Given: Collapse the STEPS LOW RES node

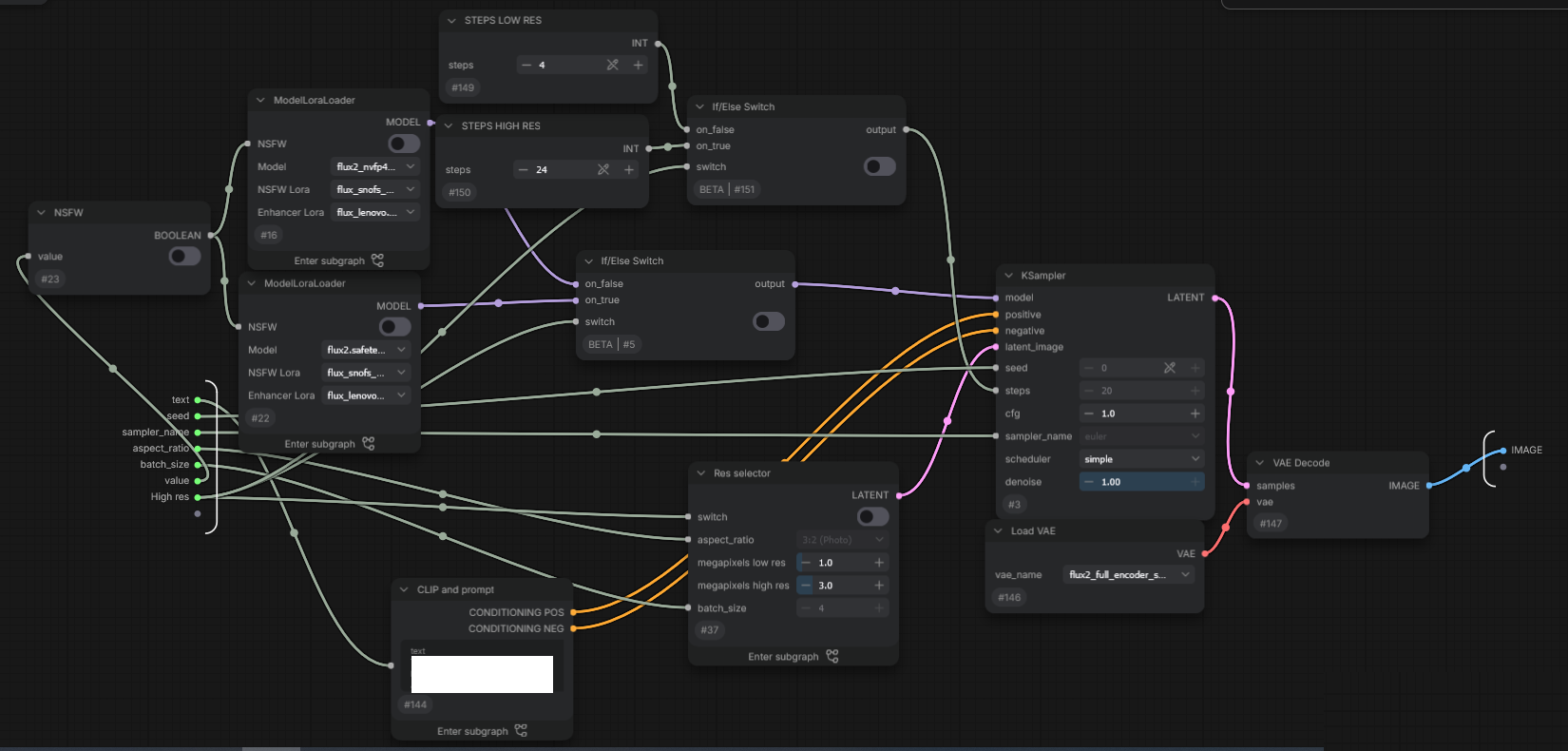Looking at the screenshot, I should tap(450, 20).
